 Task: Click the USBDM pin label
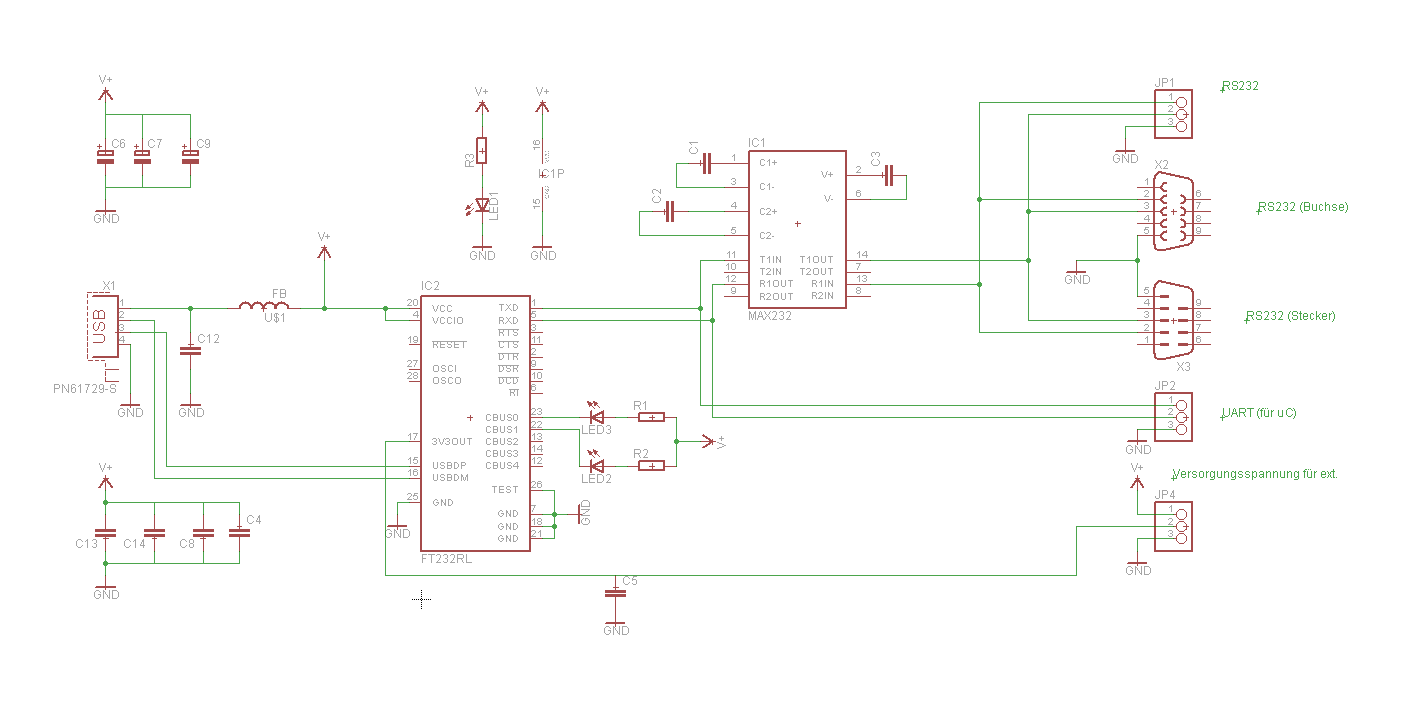click(449, 477)
